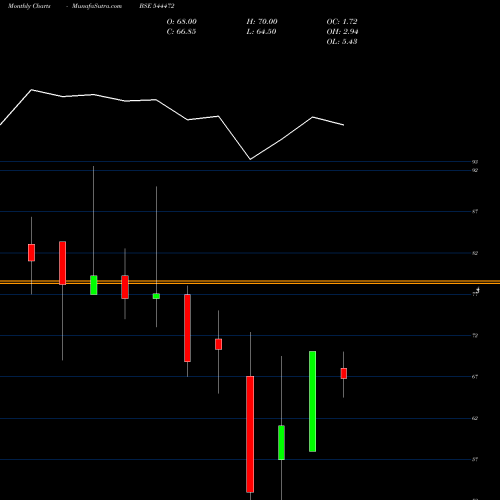500x500 pixels.
Task: Click the 62 price axis label
Action: click(475, 418)
